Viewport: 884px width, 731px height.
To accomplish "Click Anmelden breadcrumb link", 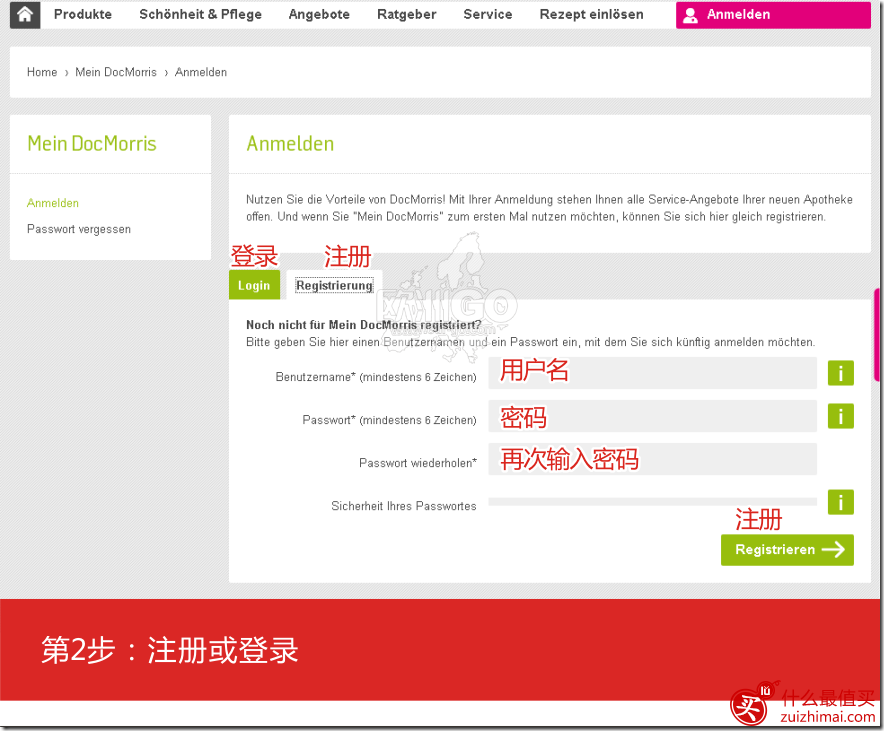I will click(x=201, y=72).
